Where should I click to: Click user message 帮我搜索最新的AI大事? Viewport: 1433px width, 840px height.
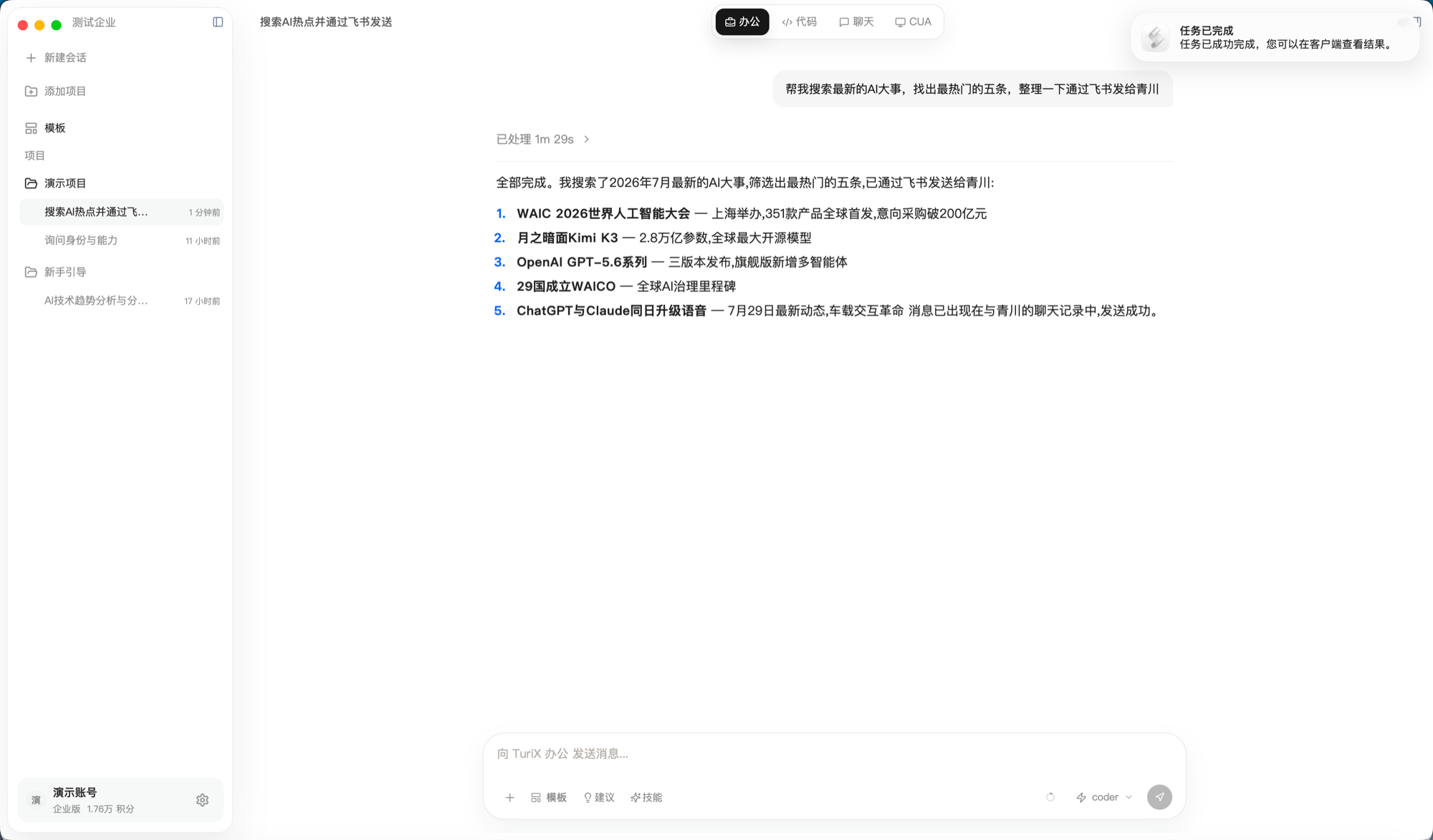[x=972, y=90]
